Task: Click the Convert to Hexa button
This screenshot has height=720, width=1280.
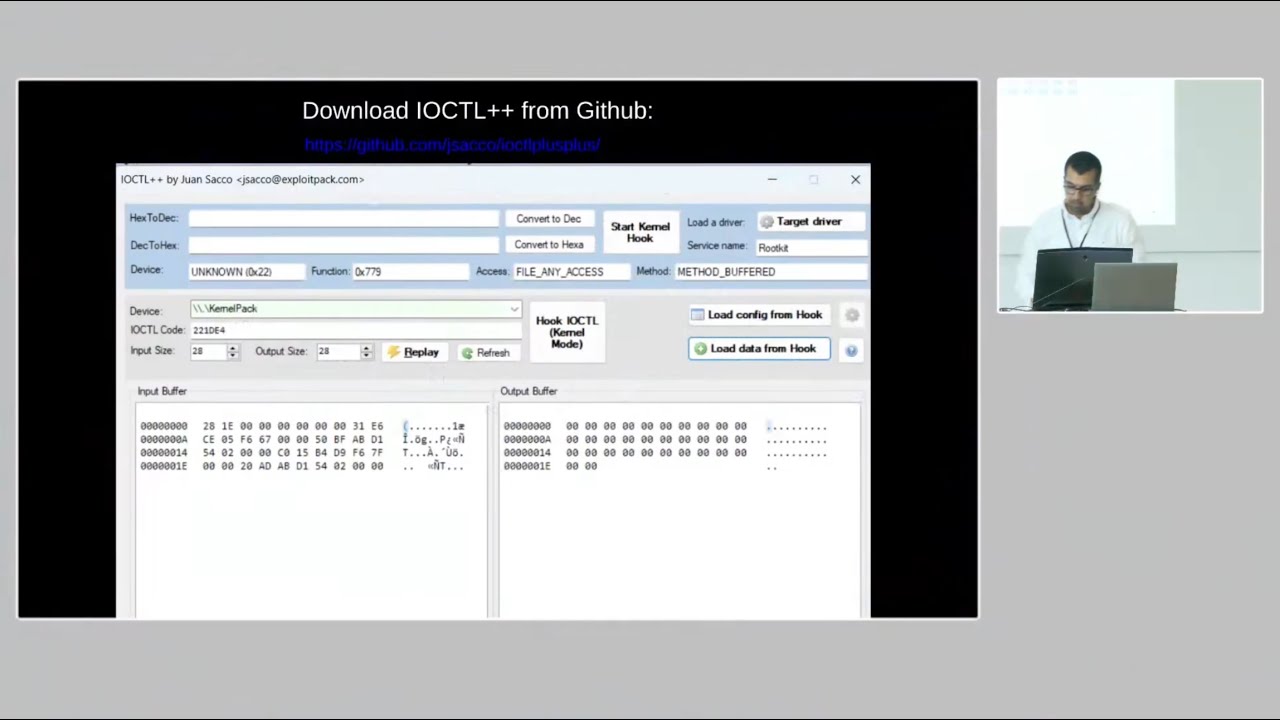Action: click(x=549, y=245)
